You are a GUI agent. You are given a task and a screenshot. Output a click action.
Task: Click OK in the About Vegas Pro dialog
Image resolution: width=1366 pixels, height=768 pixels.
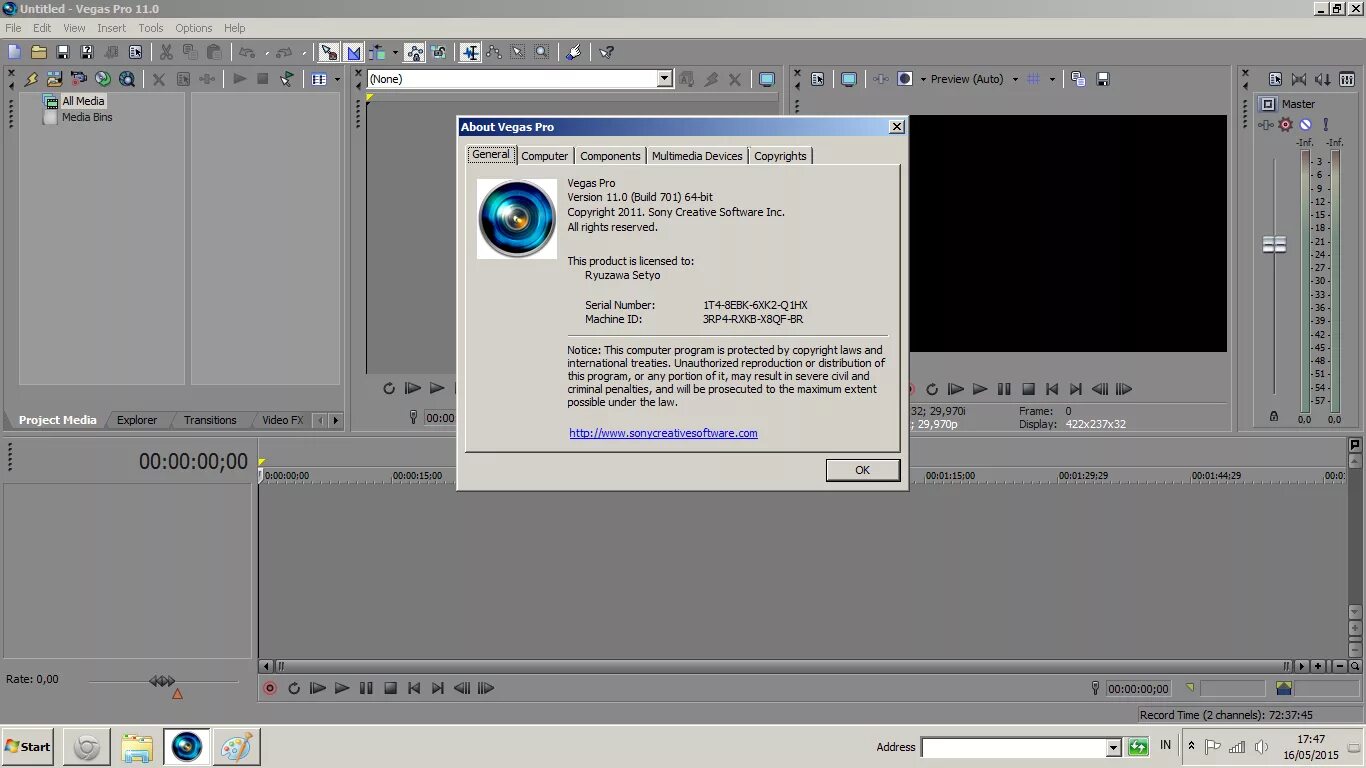coord(862,470)
